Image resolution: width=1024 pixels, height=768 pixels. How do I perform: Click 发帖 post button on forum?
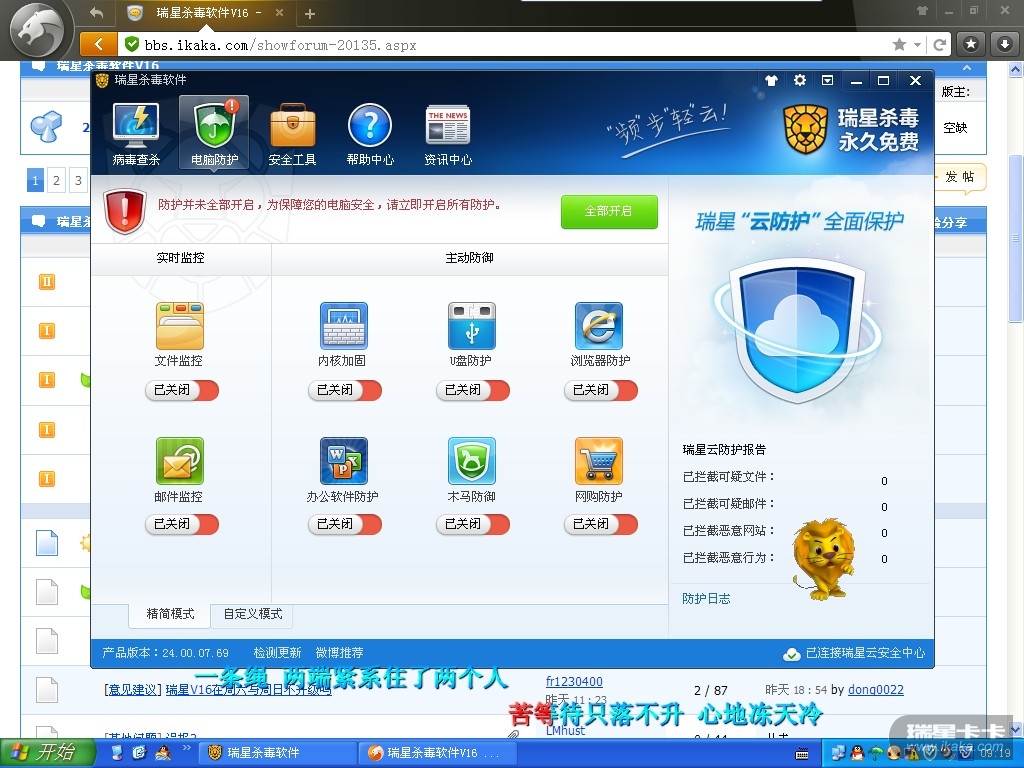[959, 177]
